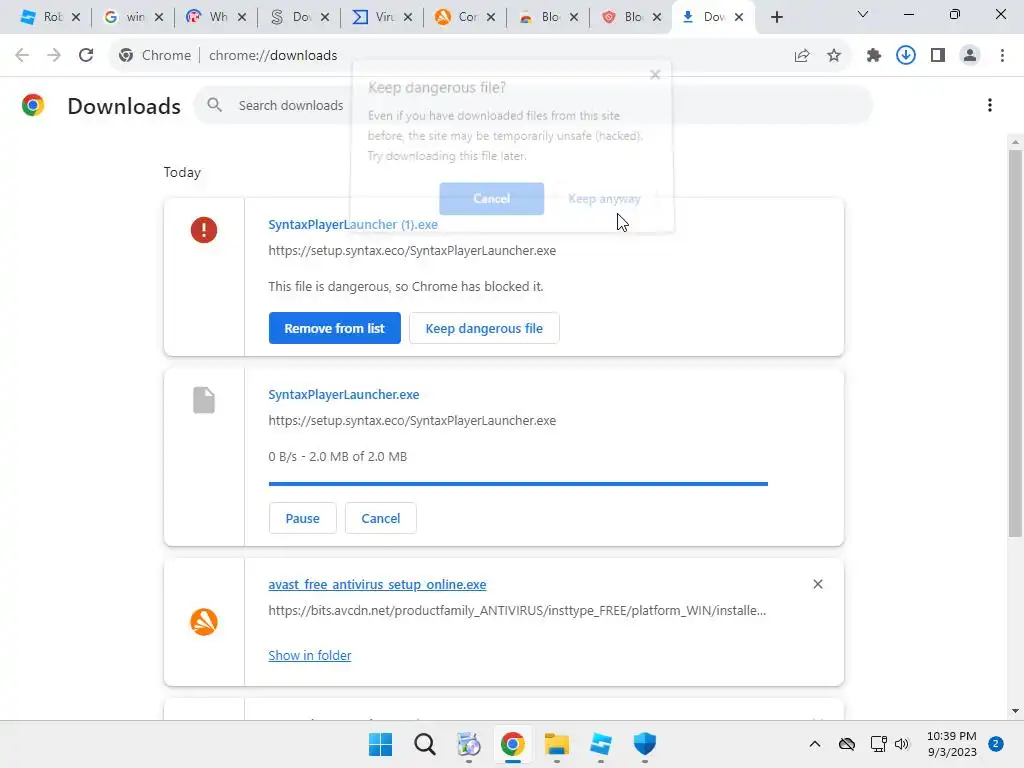This screenshot has height=768, width=1024.
Task: Click the Chrome site info chip
Action: (x=155, y=56)
